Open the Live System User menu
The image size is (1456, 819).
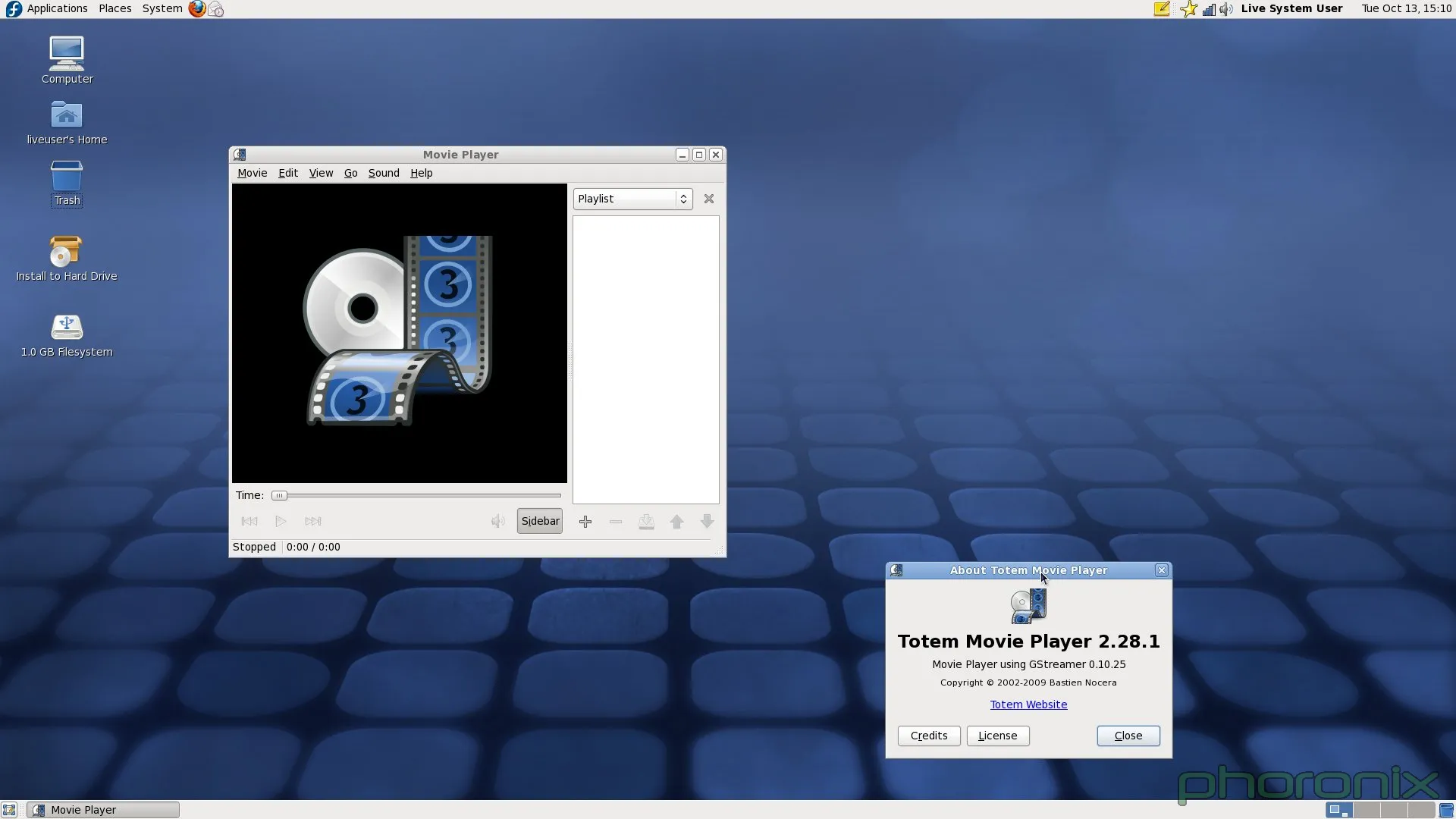tap(1291, 8)
